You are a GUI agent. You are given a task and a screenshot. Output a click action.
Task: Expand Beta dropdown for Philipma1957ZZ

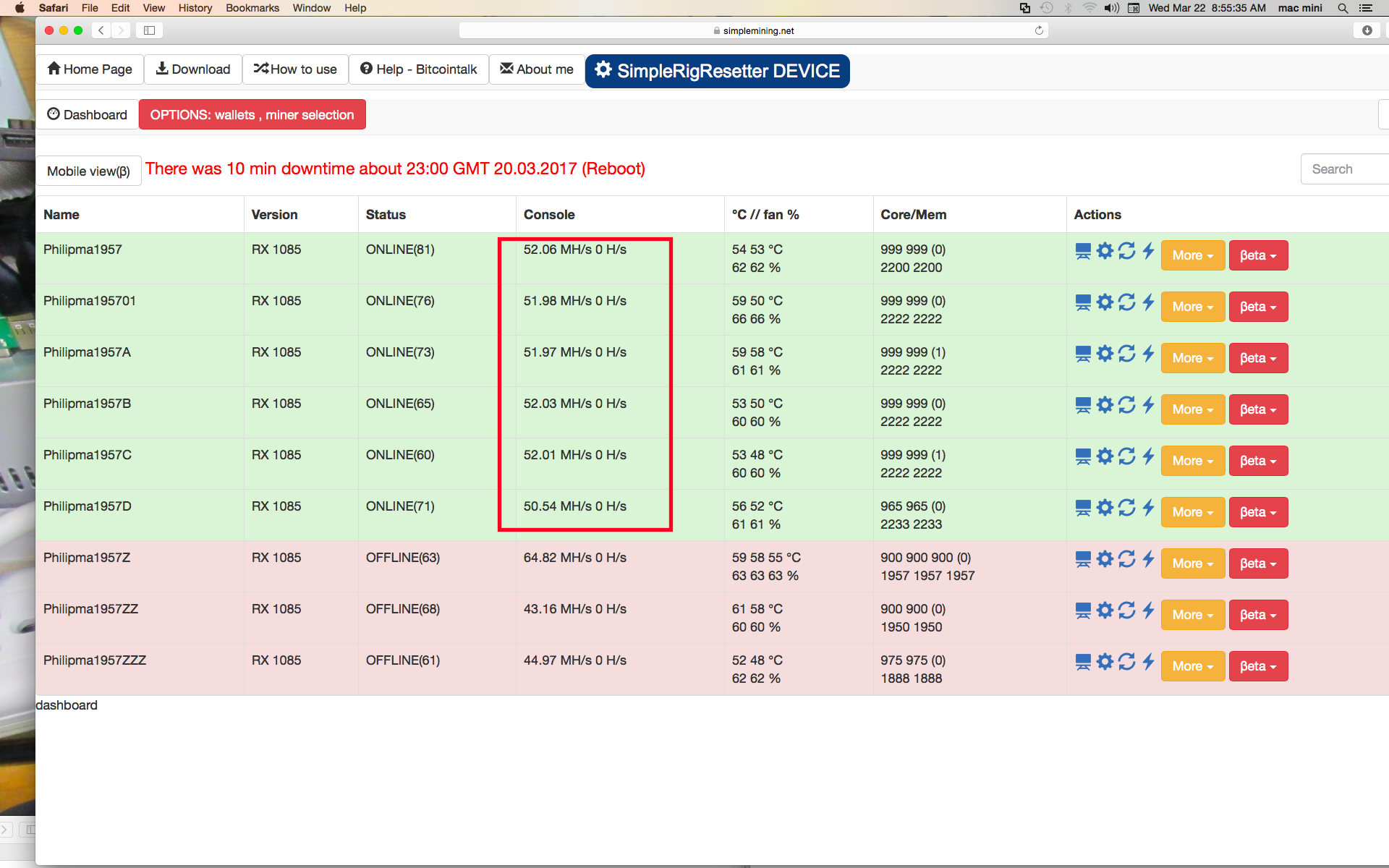point(1258,615)
